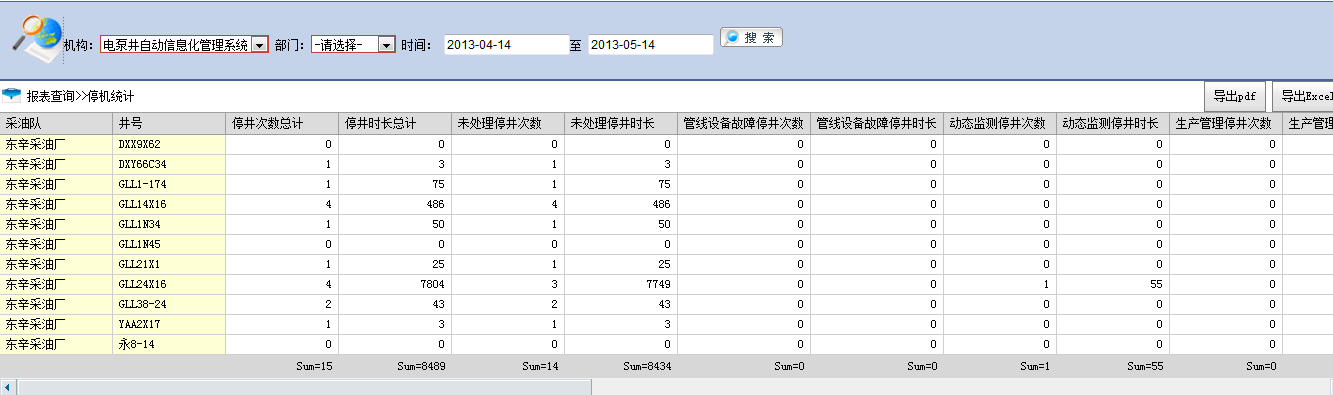
Task: Click the 动态监测停井次数 column header
Action: coord(999,123)
